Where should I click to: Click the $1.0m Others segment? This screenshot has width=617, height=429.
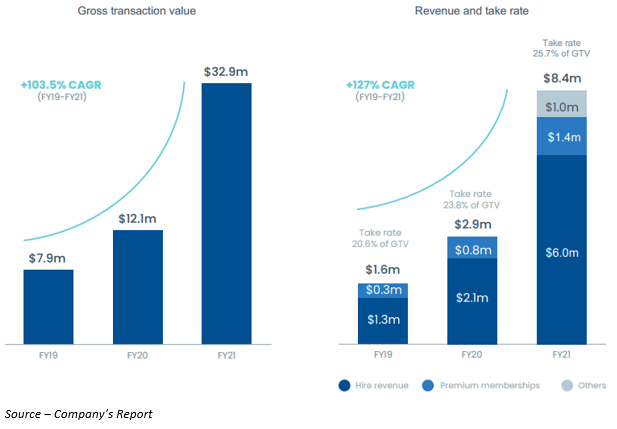[562, 104]
